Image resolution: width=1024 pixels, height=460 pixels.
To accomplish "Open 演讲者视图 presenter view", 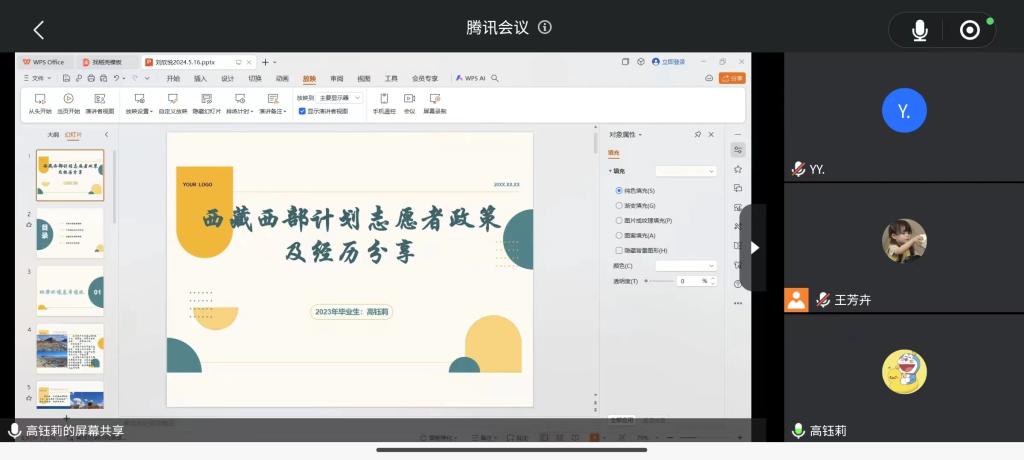I will 99,99.
